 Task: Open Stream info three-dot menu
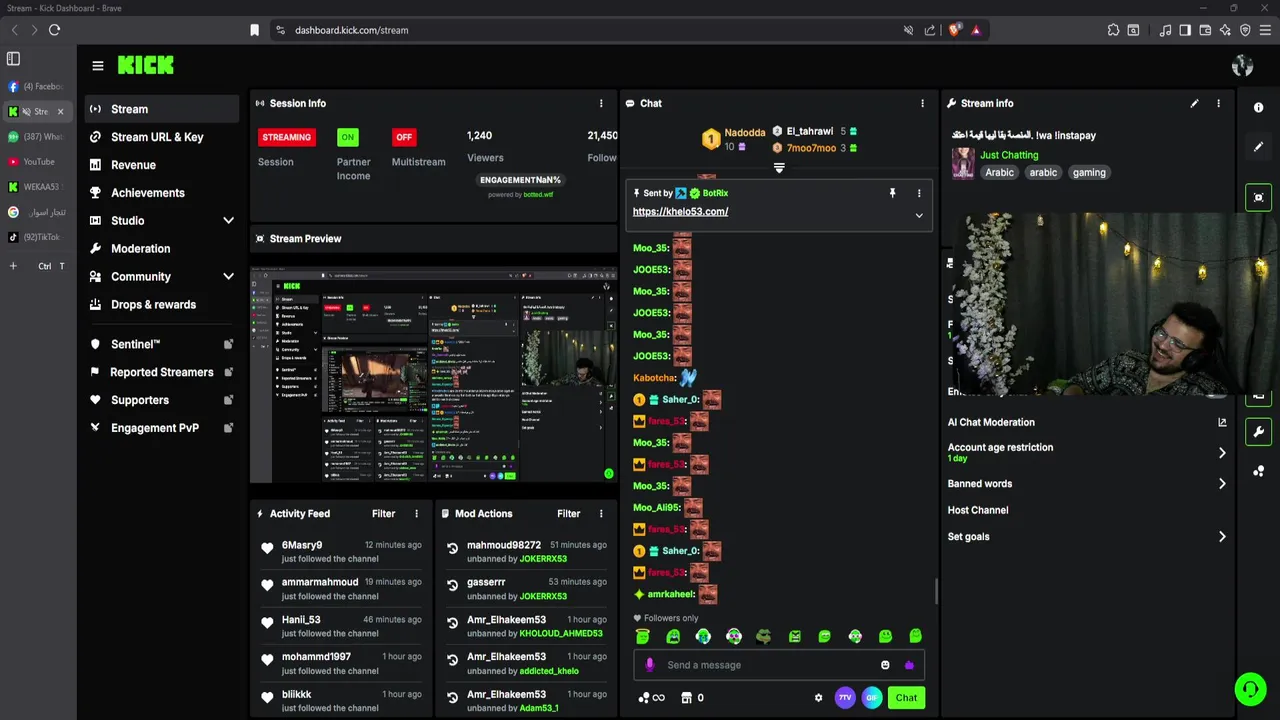1218,103
